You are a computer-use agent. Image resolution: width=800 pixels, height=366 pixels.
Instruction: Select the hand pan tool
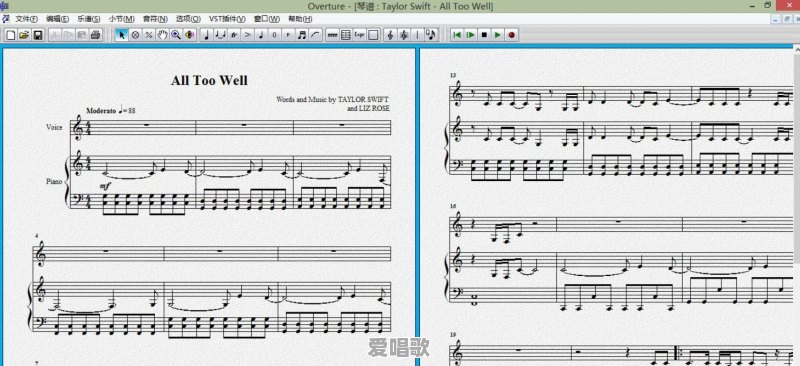click(162, 35)
